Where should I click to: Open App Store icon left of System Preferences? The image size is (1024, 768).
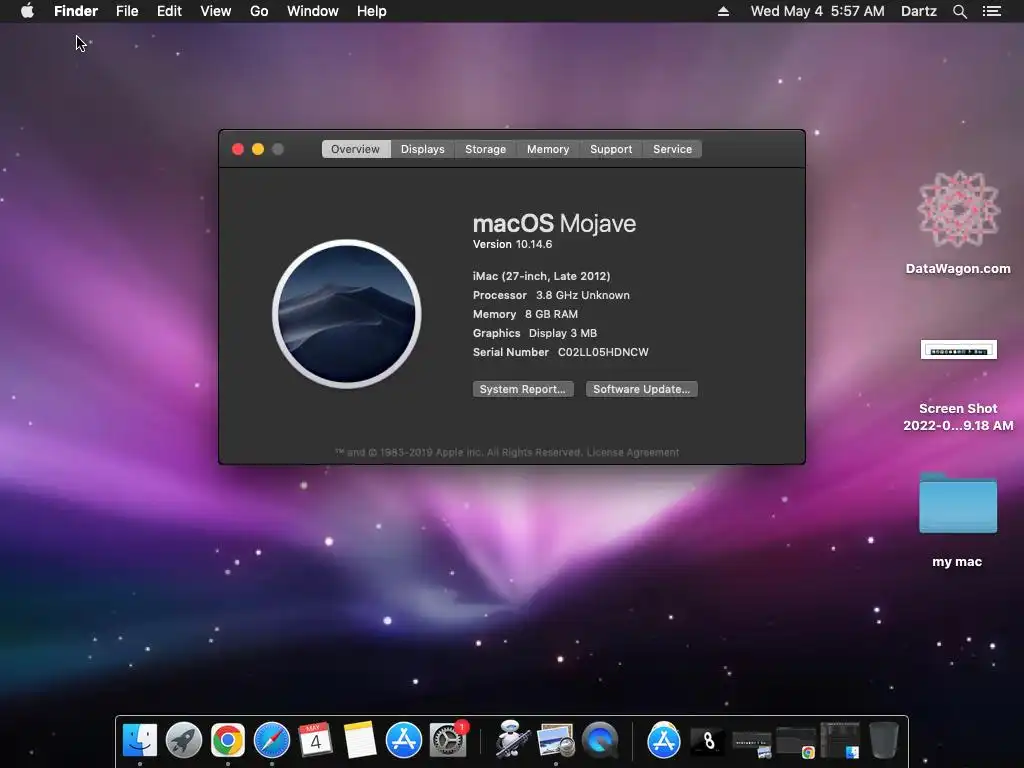[404, 740]
